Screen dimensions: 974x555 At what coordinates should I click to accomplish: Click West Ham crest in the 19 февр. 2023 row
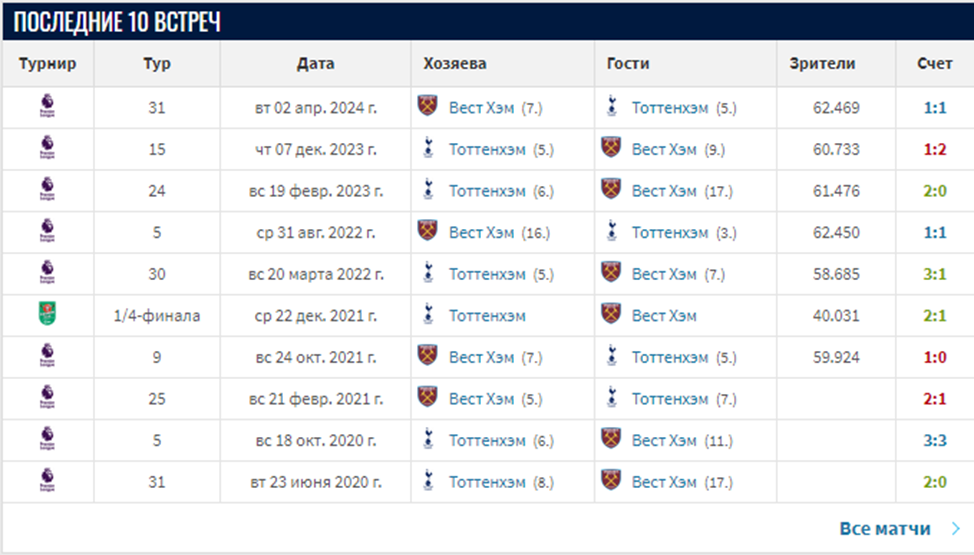coord(611,190)
